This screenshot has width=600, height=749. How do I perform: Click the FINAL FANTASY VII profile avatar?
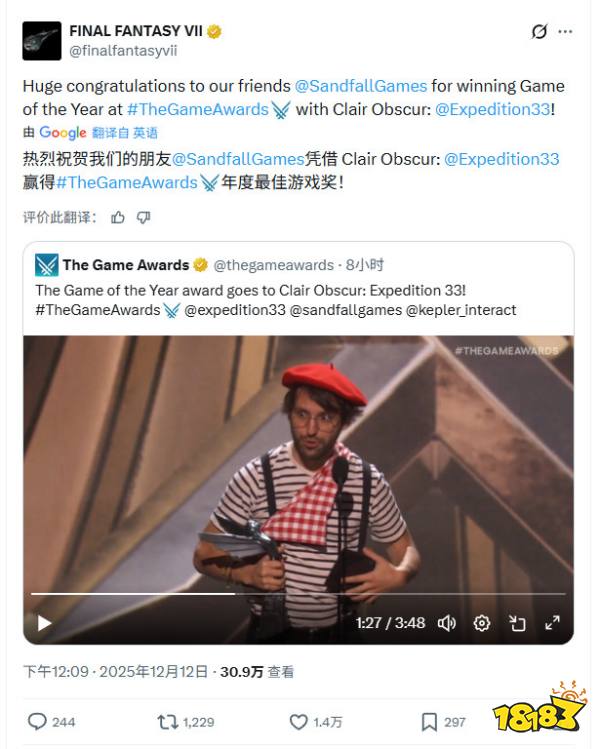[42, 41]
